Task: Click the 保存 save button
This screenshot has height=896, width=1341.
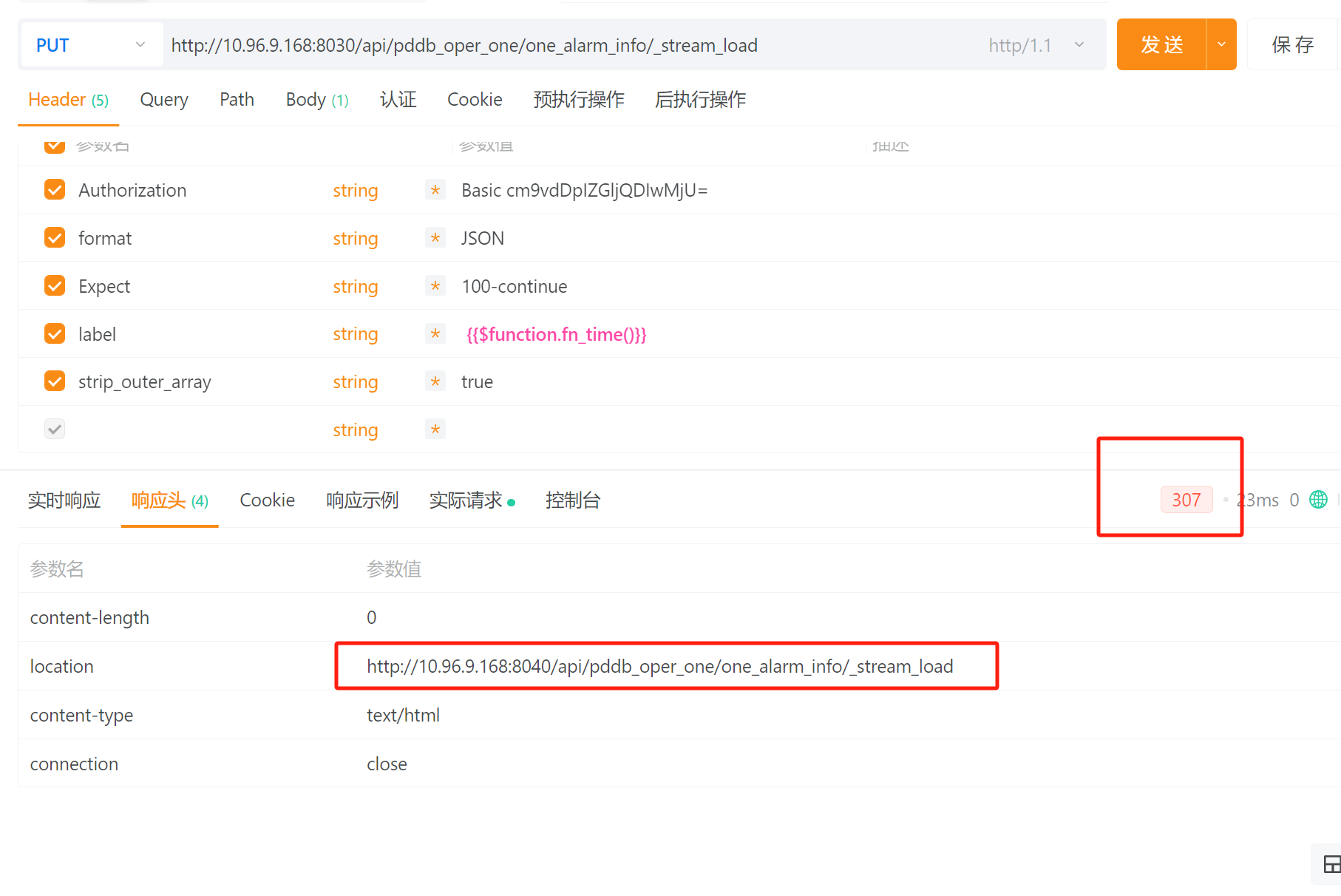Action: 1293,44
